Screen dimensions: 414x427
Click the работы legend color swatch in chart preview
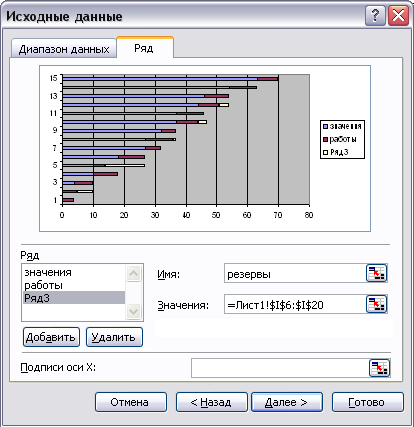[326, 140]
